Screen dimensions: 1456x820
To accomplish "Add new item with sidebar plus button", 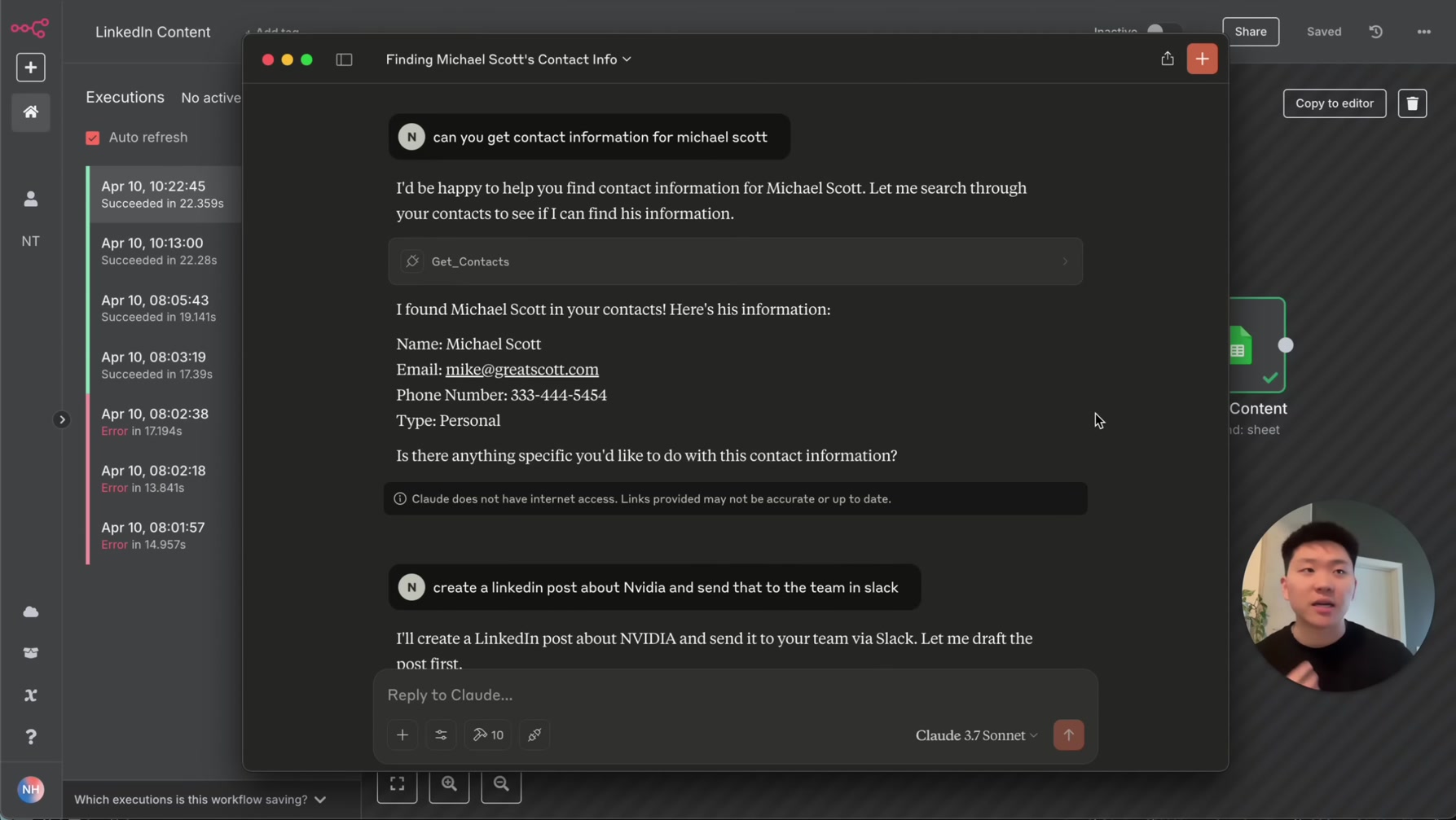I will click(x=31, y=68).
